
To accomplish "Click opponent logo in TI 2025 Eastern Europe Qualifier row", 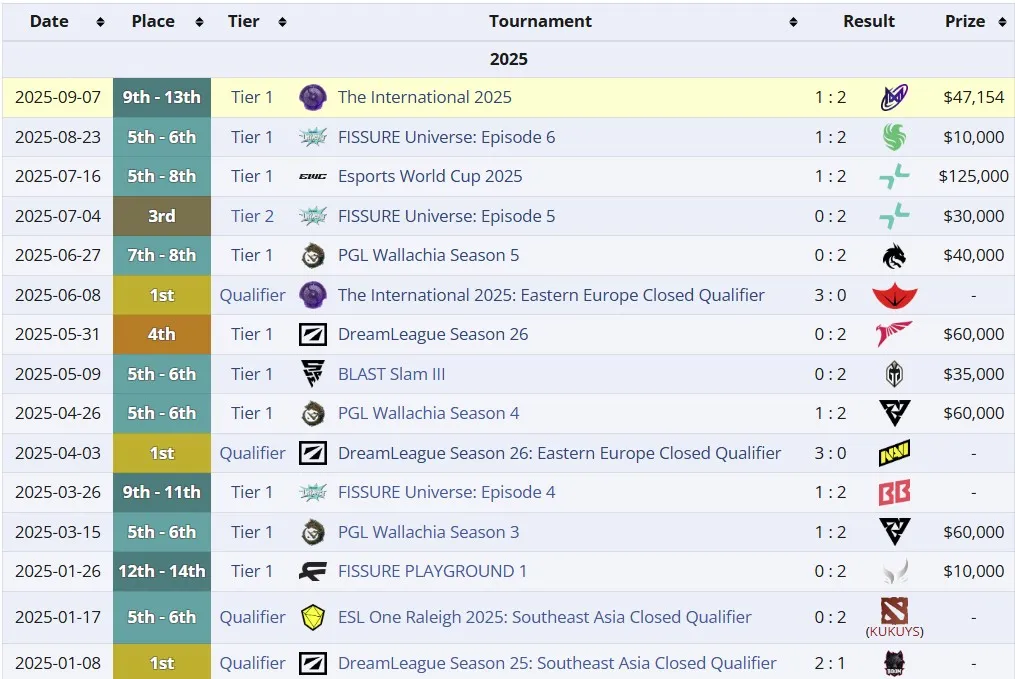I will pyautogui.click(x=895, y=296).
